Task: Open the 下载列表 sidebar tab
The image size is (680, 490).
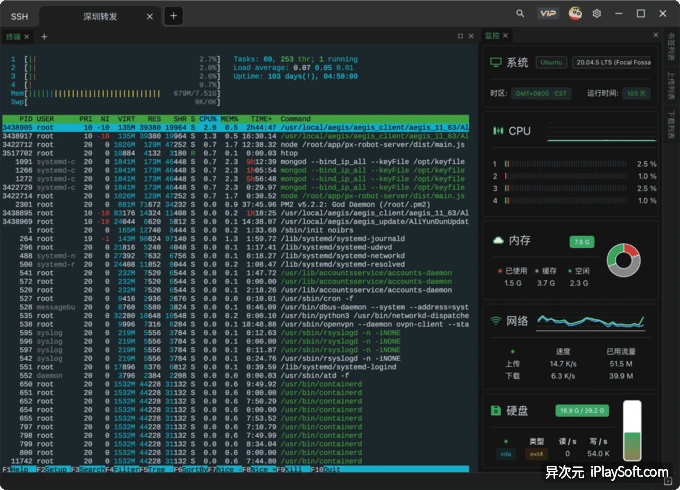Action: click(x=671, y=125)
